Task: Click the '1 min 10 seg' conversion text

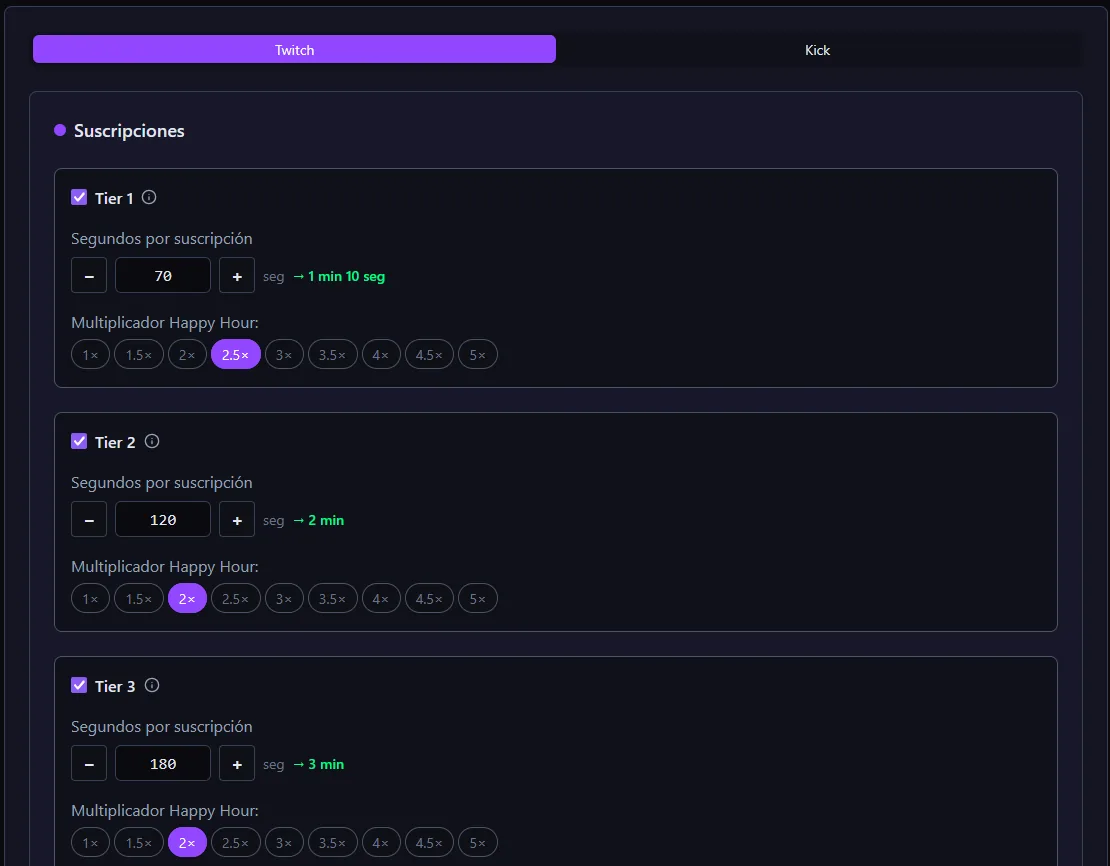Action: (346, 276)
